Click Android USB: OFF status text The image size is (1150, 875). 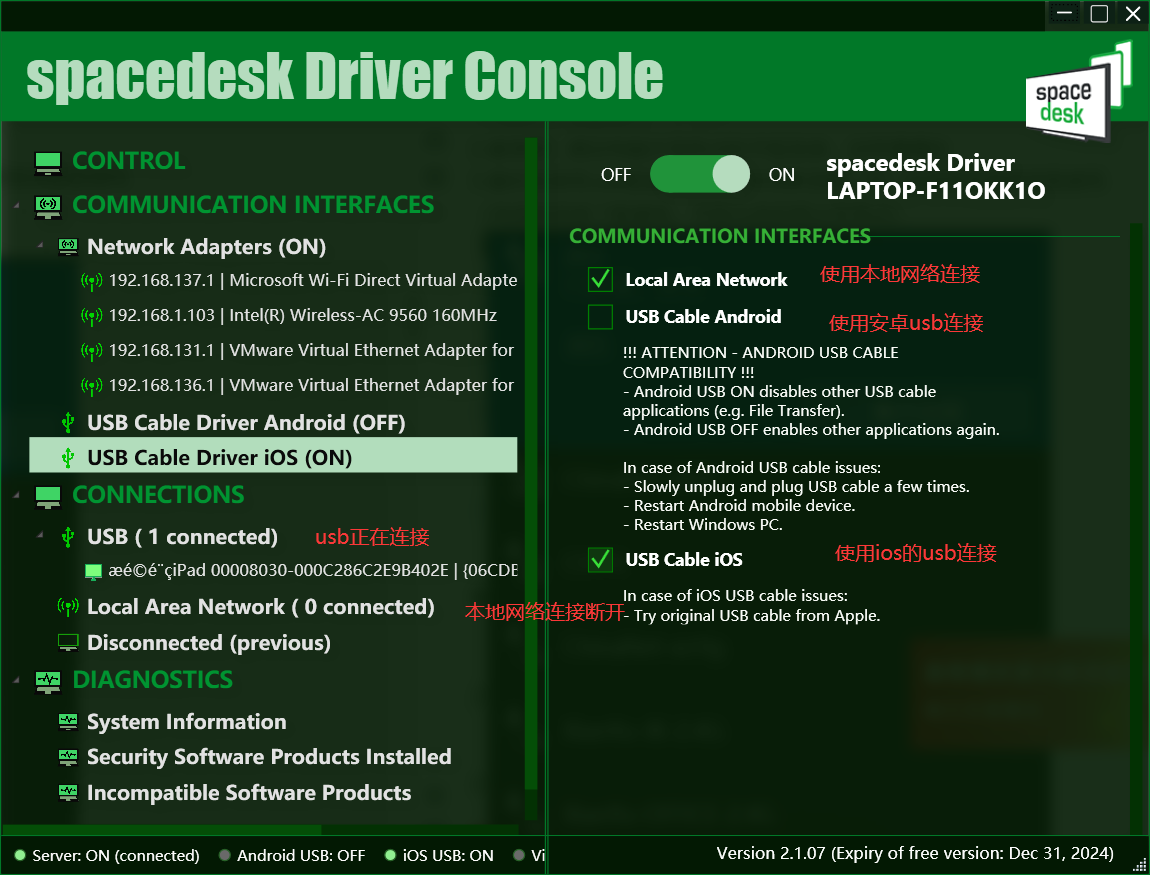[x=301, y=856]
